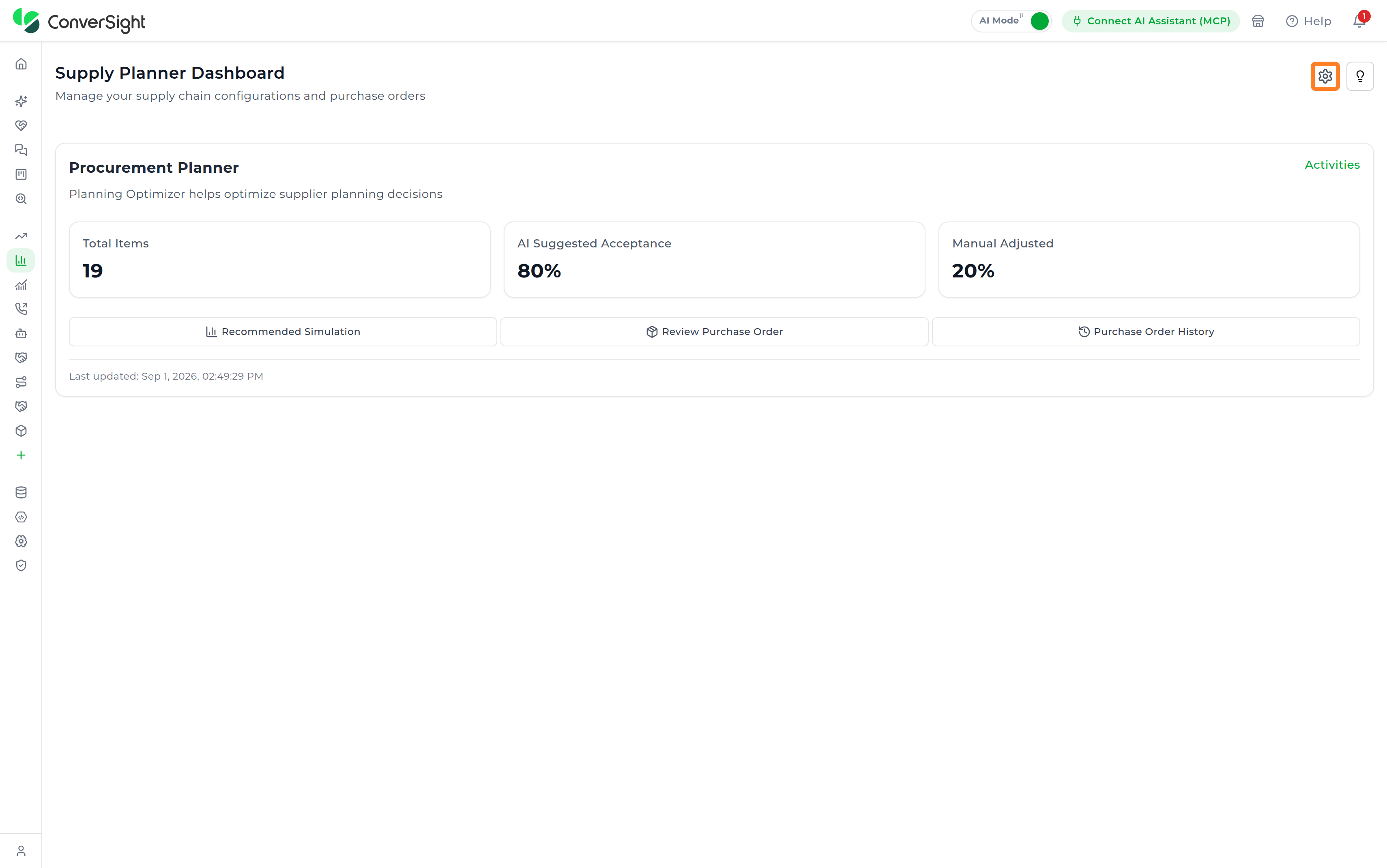This screenshot has width=1387, height=868.
Task: Click the Total Items card
Action: point(279,260)
